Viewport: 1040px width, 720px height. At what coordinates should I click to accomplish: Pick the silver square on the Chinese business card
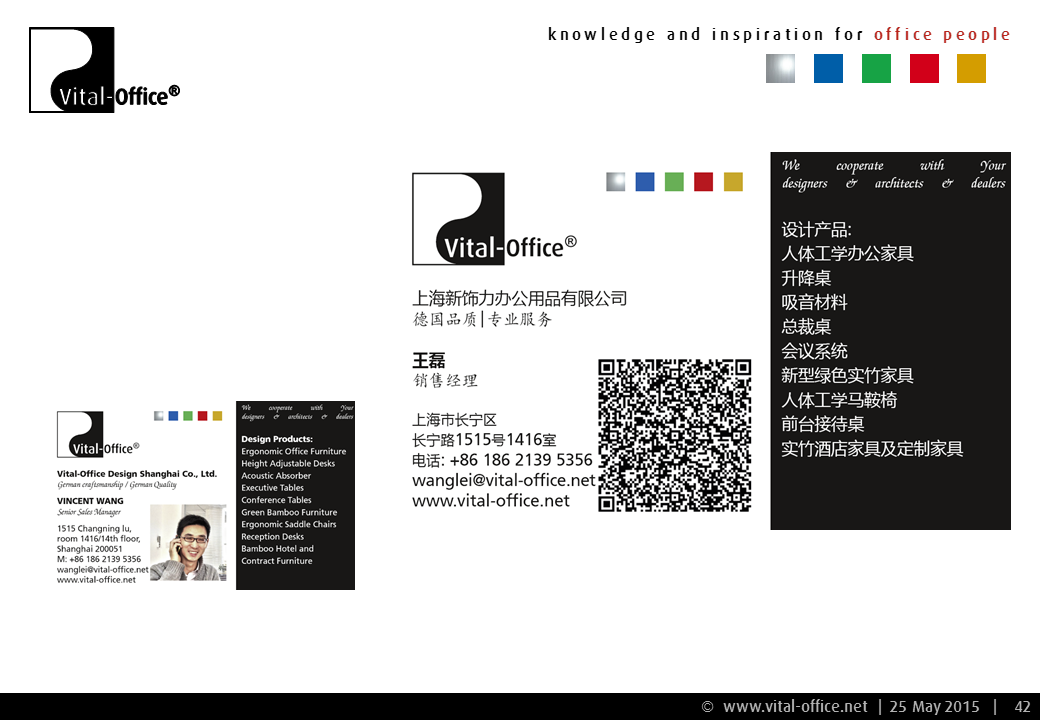tap(616, 182)
